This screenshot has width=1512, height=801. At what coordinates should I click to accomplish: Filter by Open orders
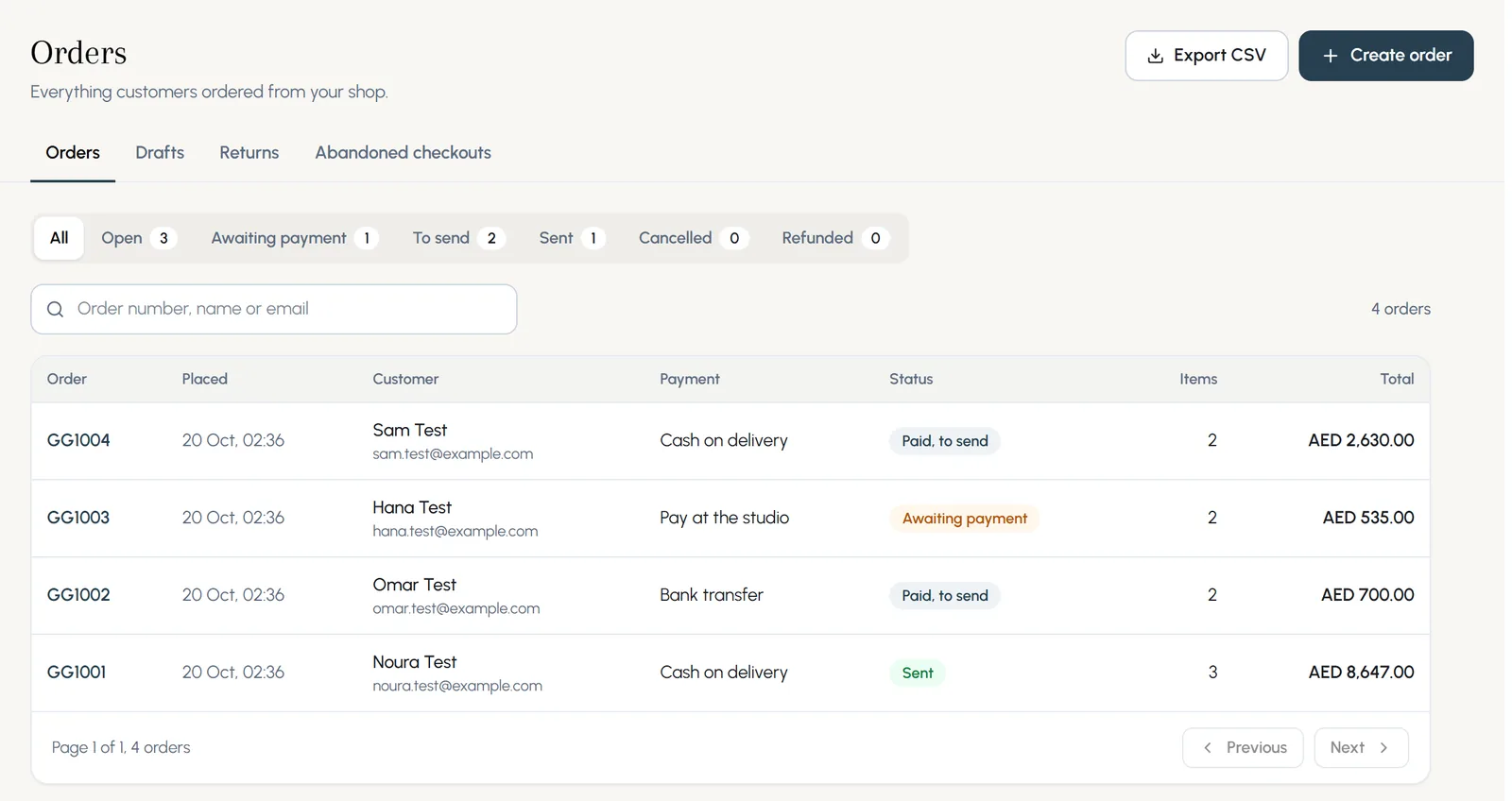(x=139, y=238)
